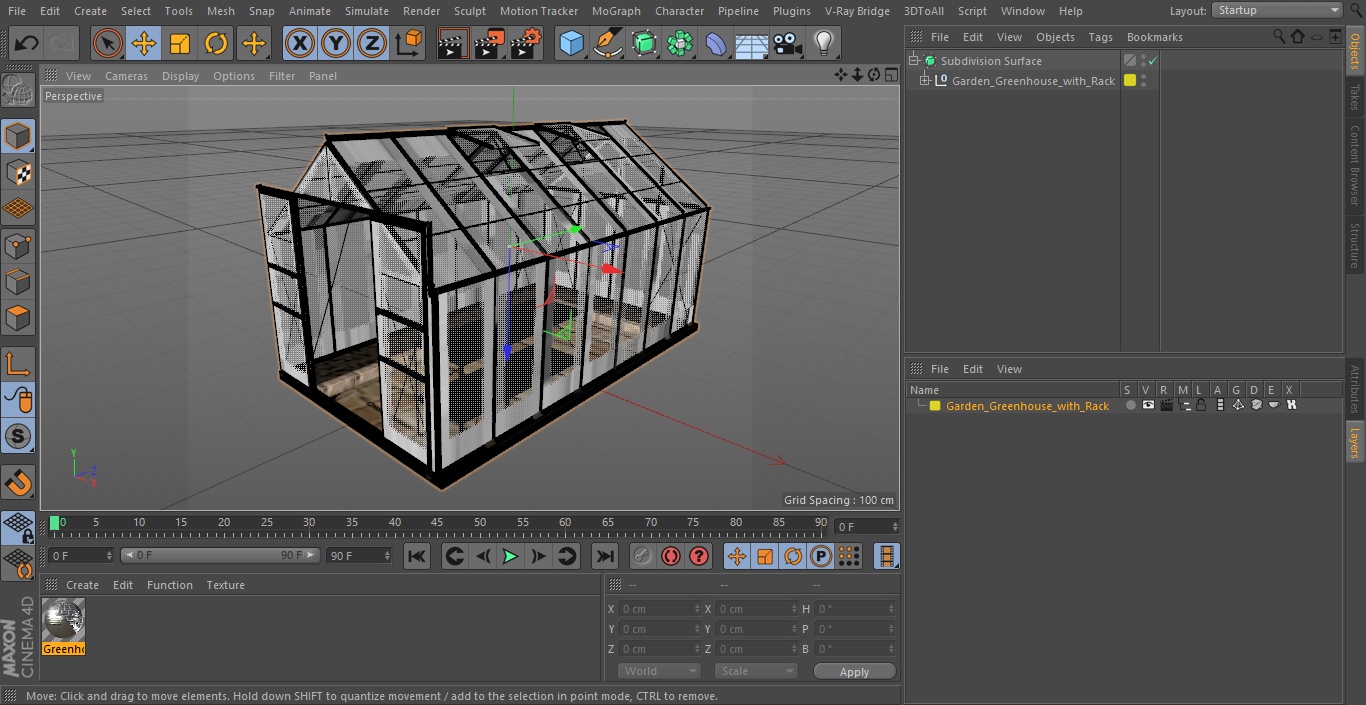
Task: Switch to Model mode
Action: pos(18,136)
